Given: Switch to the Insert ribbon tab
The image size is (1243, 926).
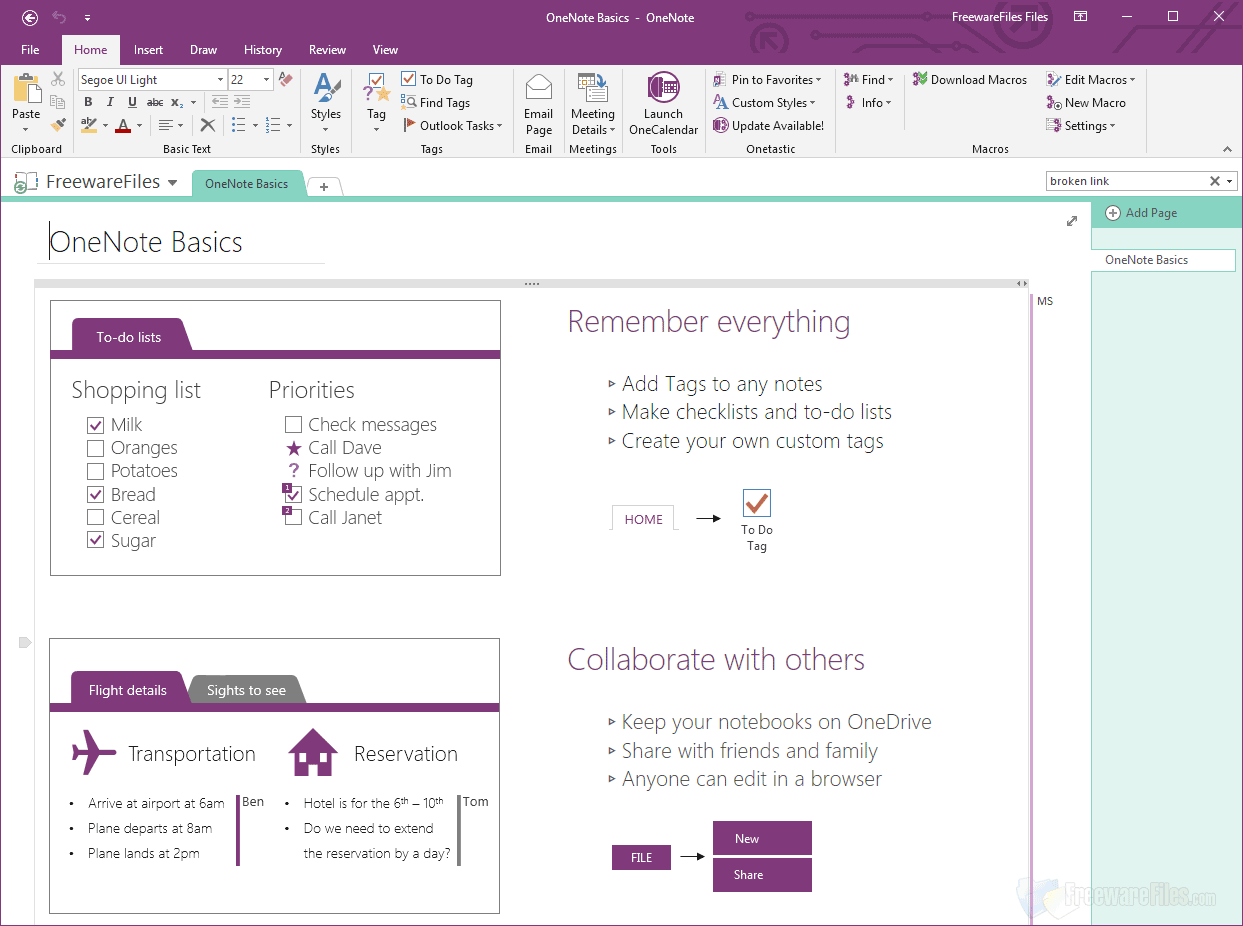Looking at the screenshot, I should click(x=148, y=49).
